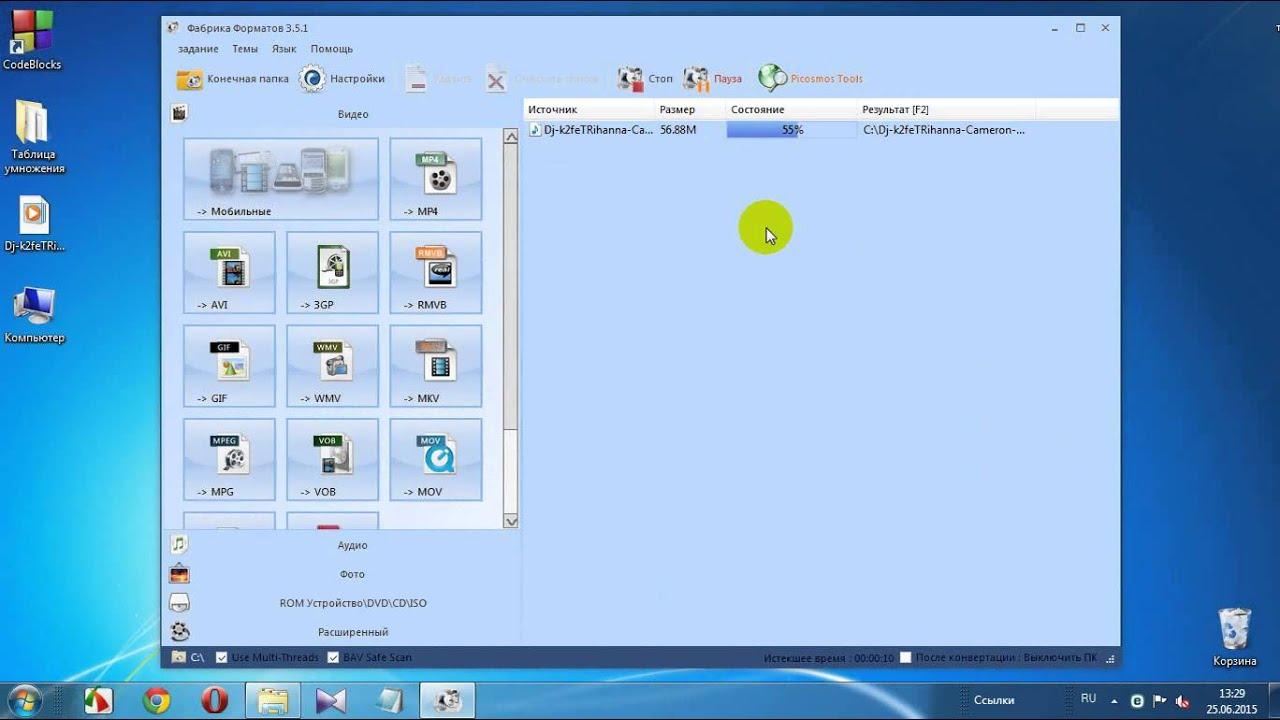Select the WMV conversion tile
The width and height of the screenshot is (1280, 720).
tap(332, 366)
